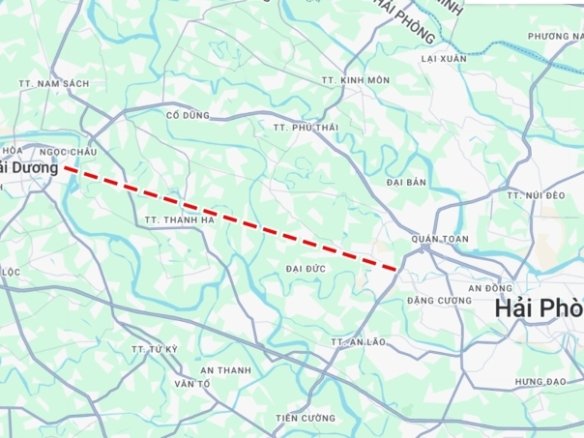Image resolution: width=584 pixels, height=438 pixels.
Task: Select the TT. An Lão label
Action: (x=359, y=342)
